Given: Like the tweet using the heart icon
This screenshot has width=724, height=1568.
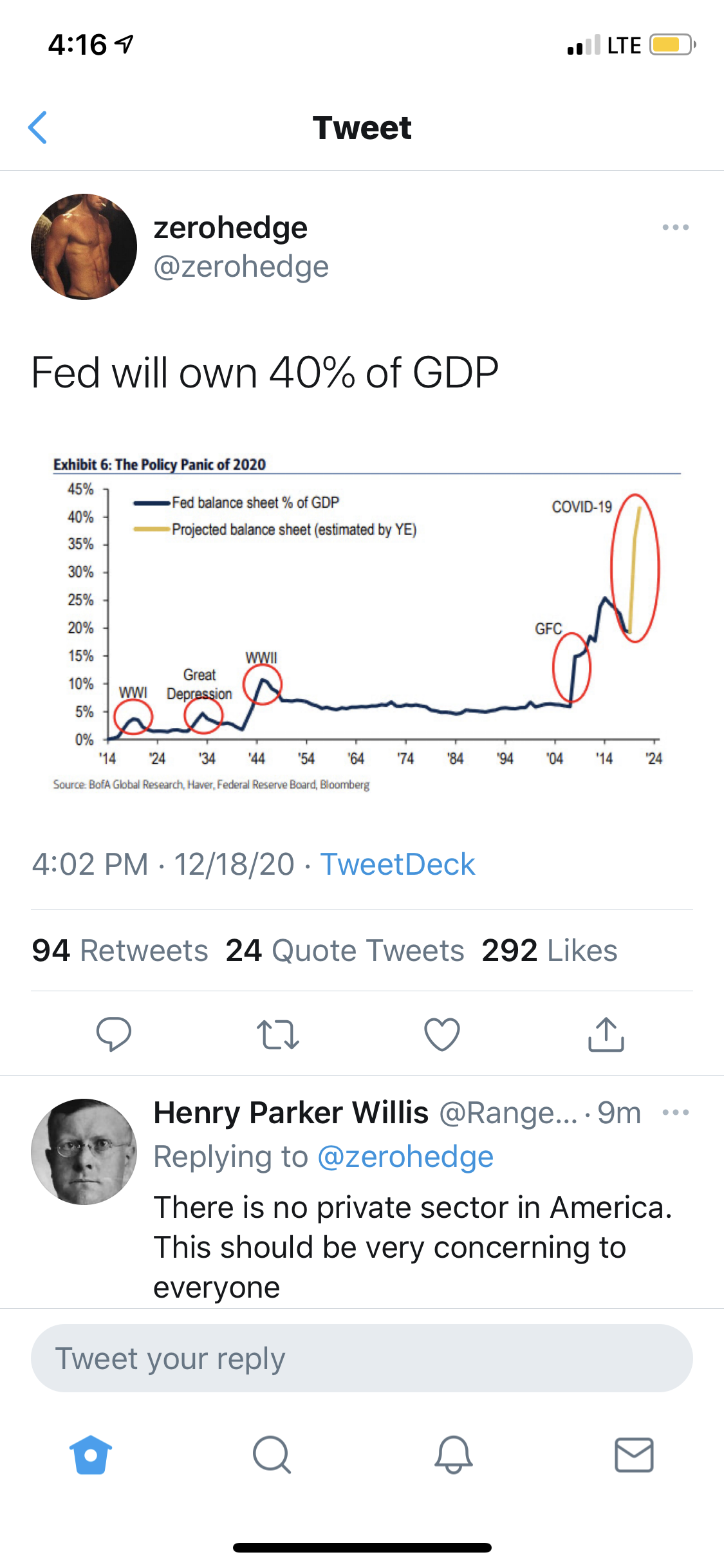Looking at the screenshot, I should click(442, 1035).
